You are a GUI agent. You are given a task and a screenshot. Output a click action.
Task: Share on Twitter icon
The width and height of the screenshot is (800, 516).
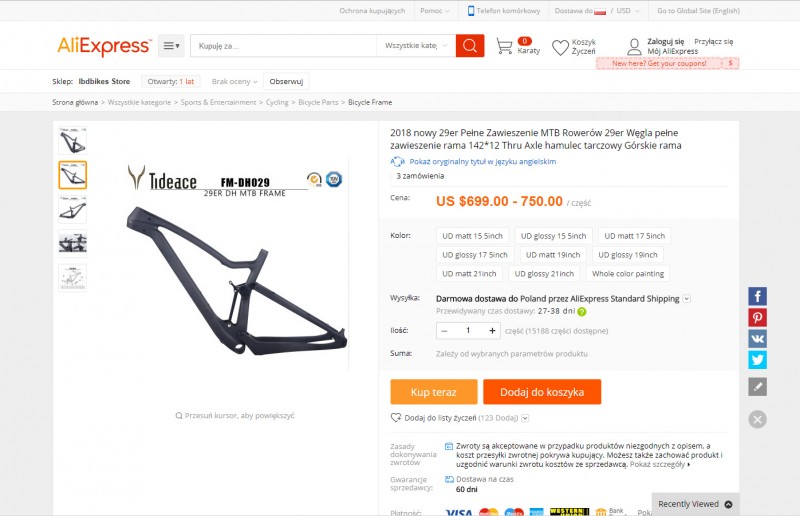757,360
